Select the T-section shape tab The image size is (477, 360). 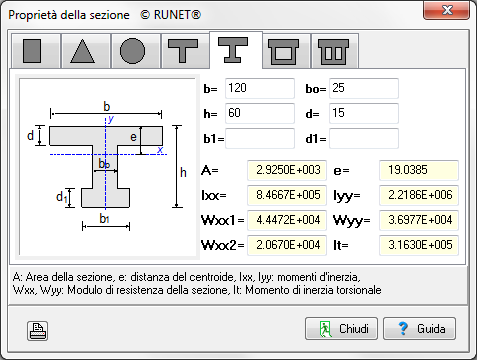[185, 51]
